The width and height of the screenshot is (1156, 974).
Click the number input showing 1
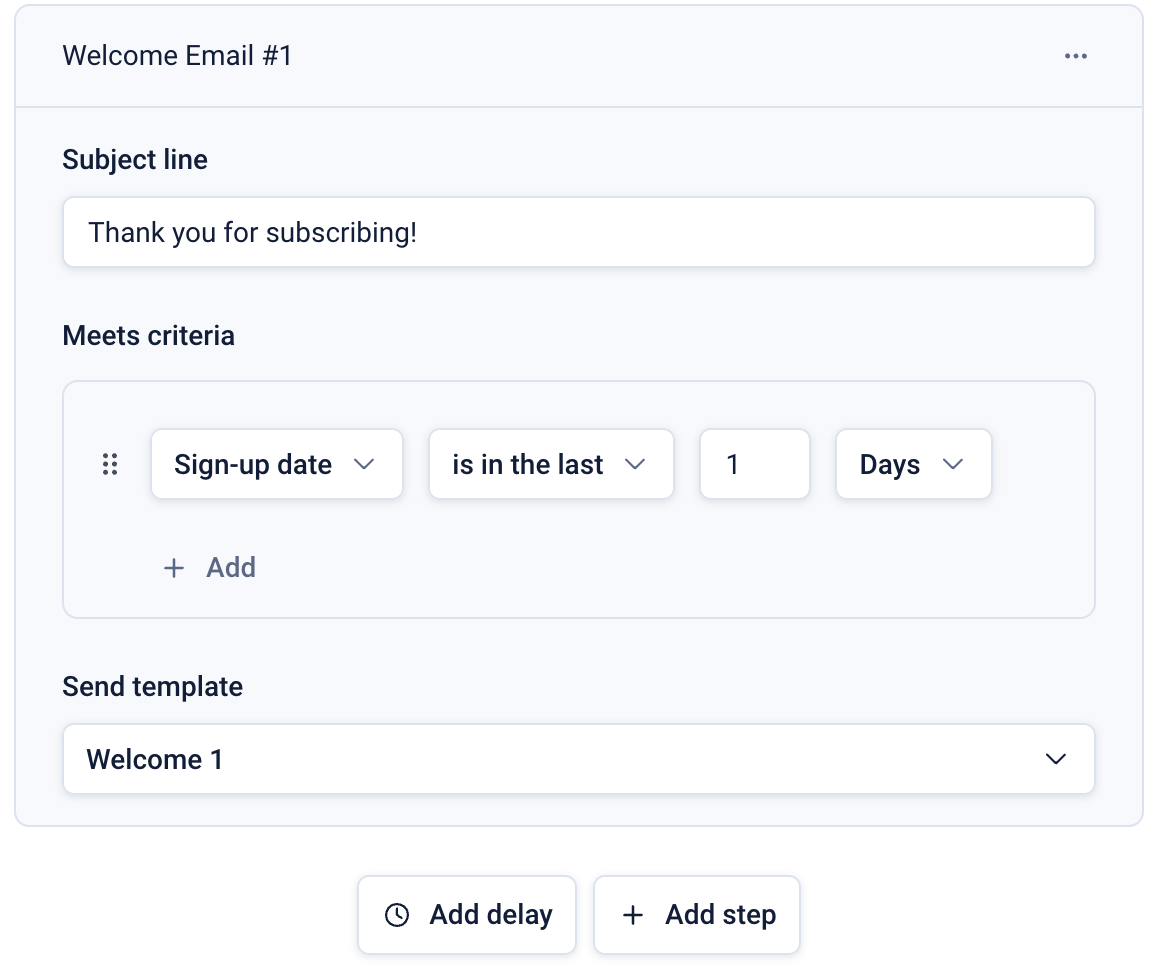click(754, 464)
